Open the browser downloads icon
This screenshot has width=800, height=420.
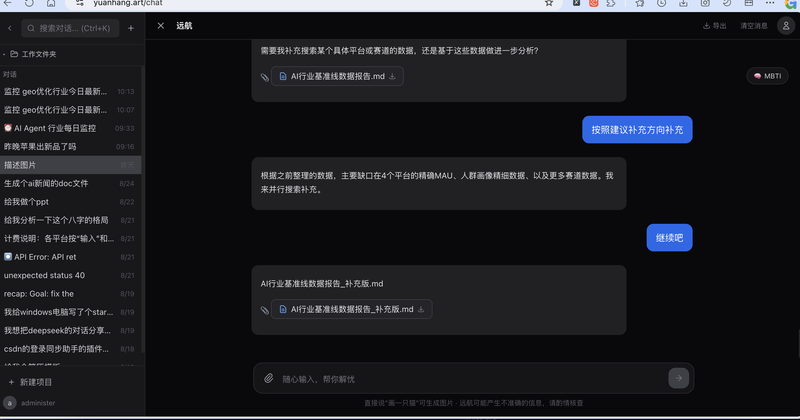(x=683, y=3)
